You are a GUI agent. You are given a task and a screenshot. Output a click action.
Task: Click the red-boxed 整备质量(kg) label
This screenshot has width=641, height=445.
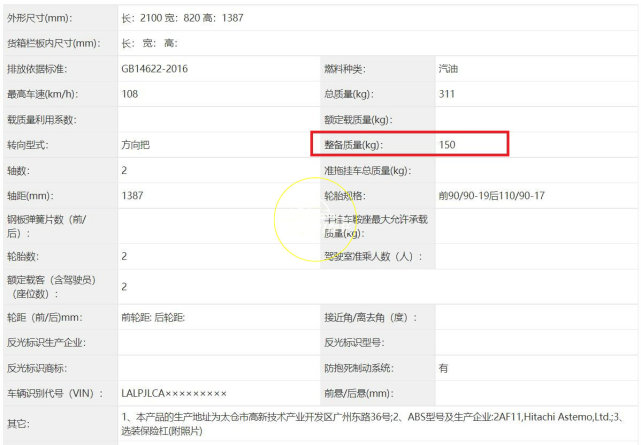pyautogui.click(x=354, y=145)
